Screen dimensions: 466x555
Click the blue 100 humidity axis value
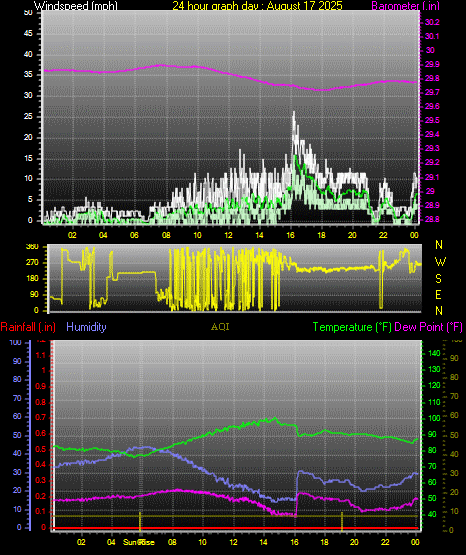[15, 342]
